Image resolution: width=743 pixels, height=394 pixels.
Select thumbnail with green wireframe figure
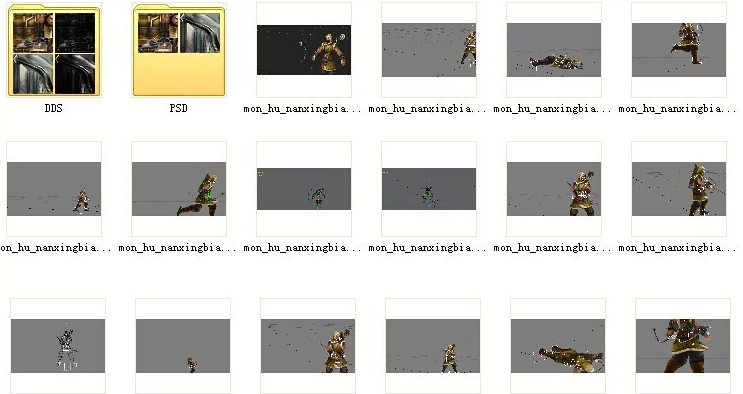tap(304, 189)
